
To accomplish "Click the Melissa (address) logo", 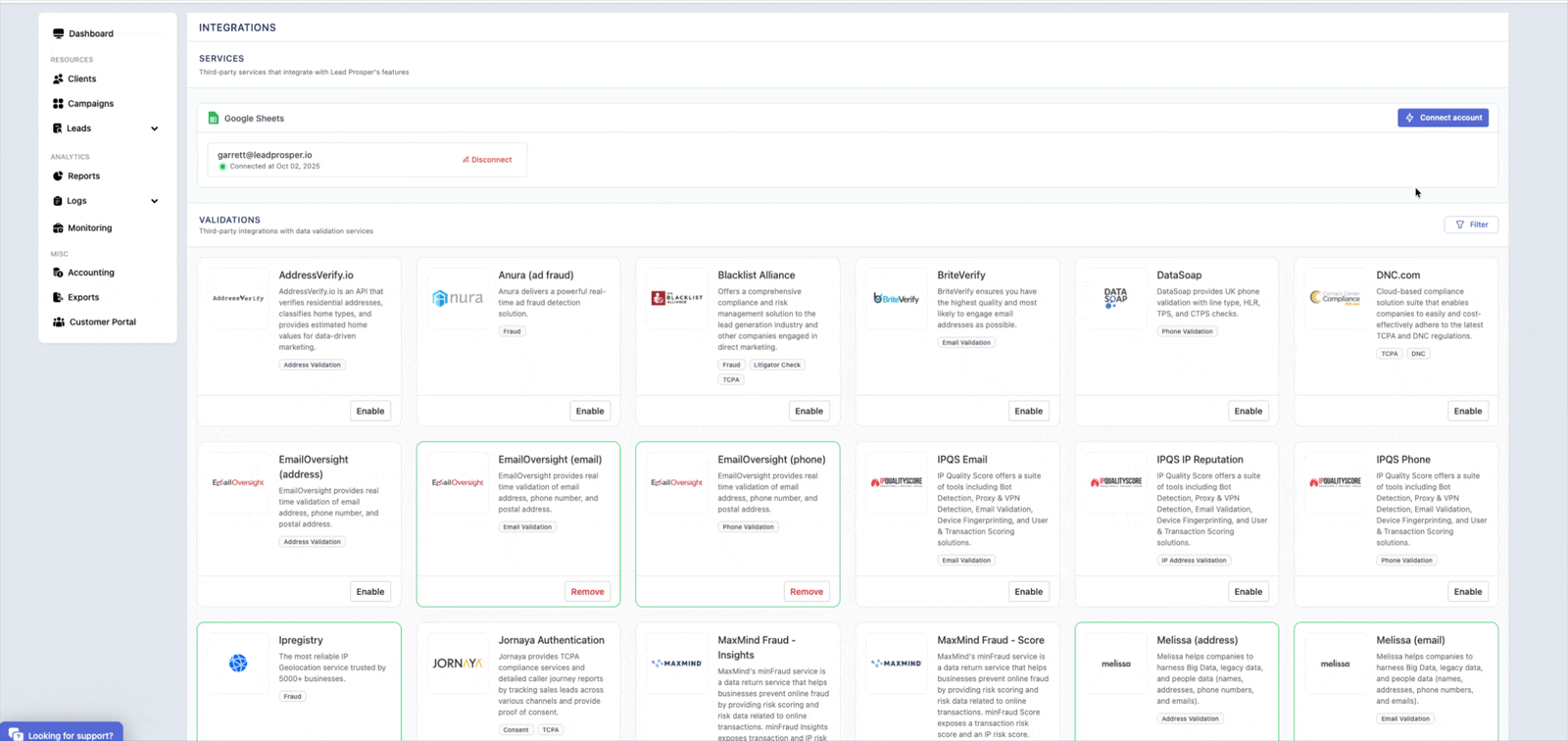I will [1116, 664].
